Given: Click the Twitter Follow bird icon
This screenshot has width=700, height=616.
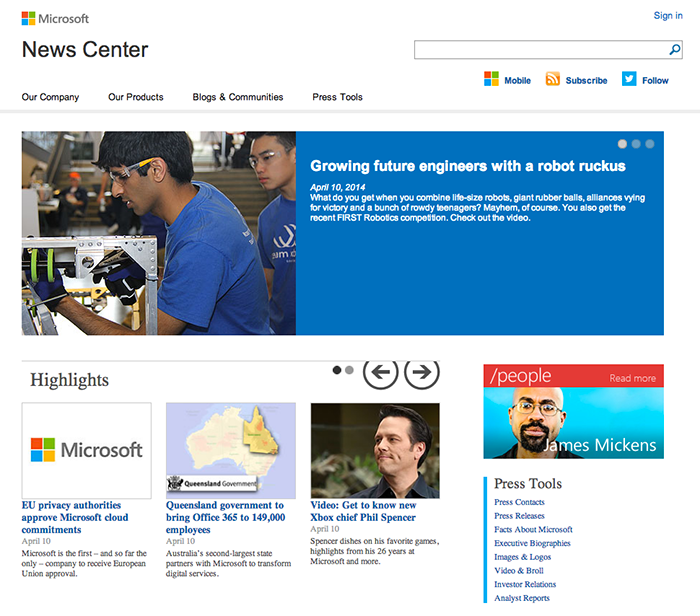Looking at the screenshot, I should [629, 79].
